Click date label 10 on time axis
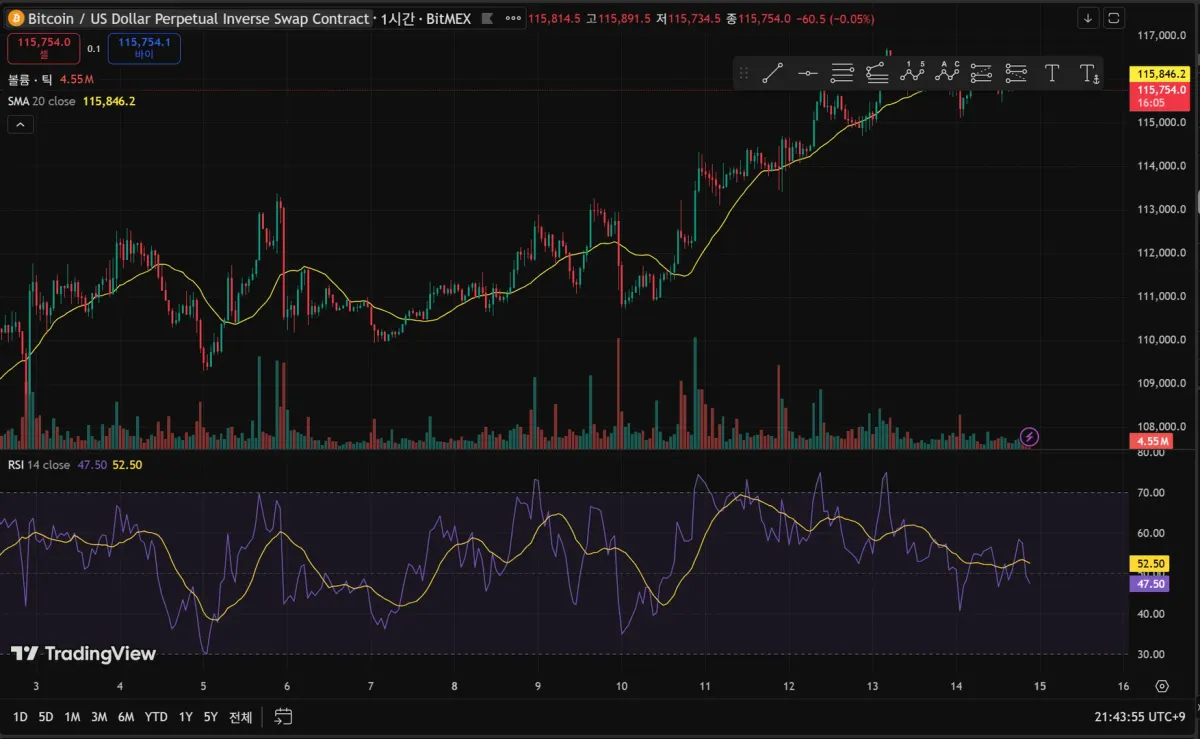The image size is (1200, 739). tap(621, 686)
